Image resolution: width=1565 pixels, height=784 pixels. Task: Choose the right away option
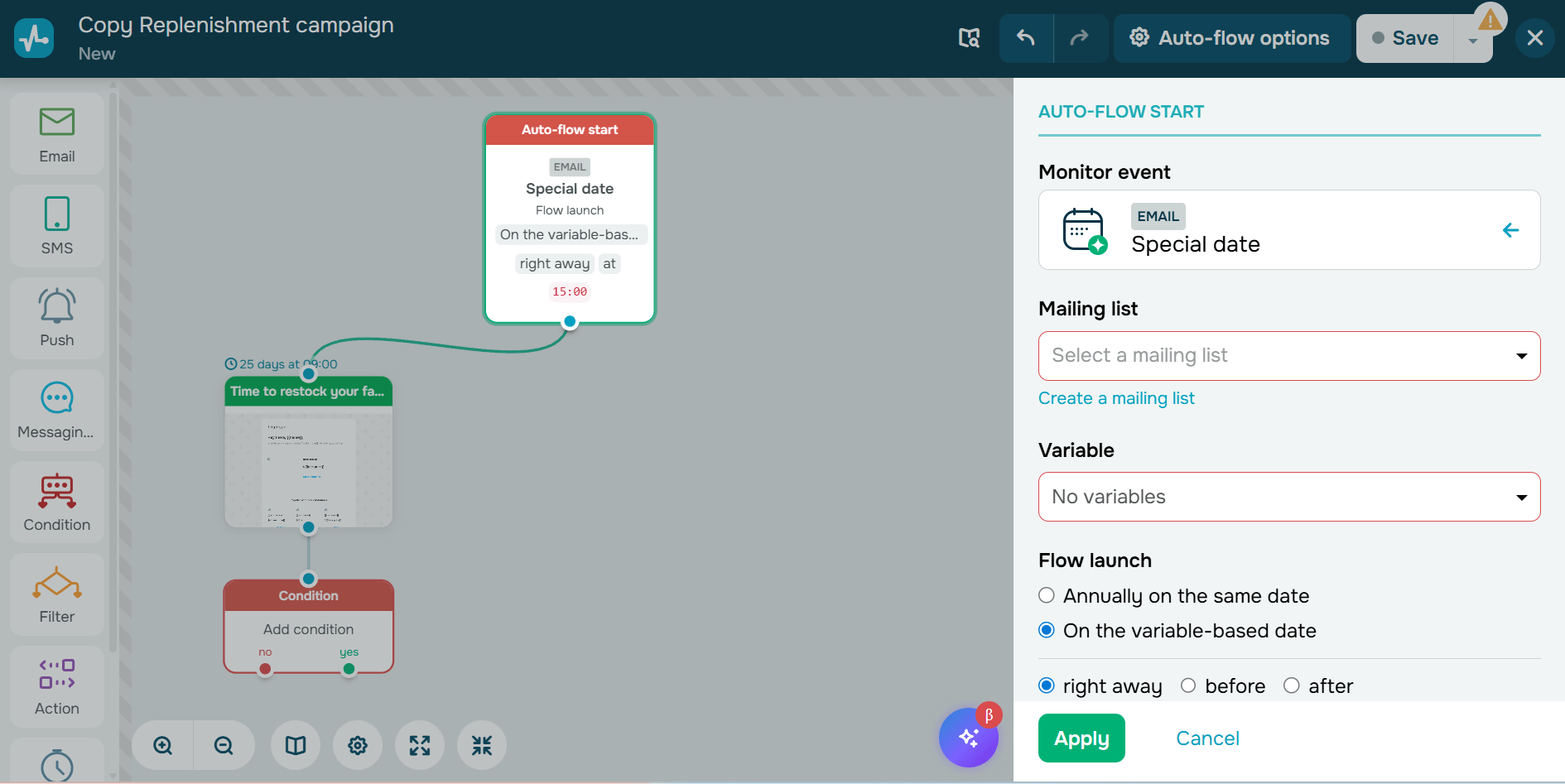coord(1047,685)
